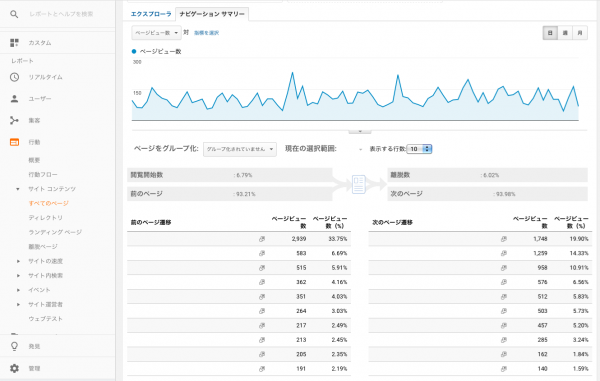Image resolution: width=600 pixels, height=381 pixels.
Task: Open 管理 via the gear icon
Action: click(x=14, y=368)
